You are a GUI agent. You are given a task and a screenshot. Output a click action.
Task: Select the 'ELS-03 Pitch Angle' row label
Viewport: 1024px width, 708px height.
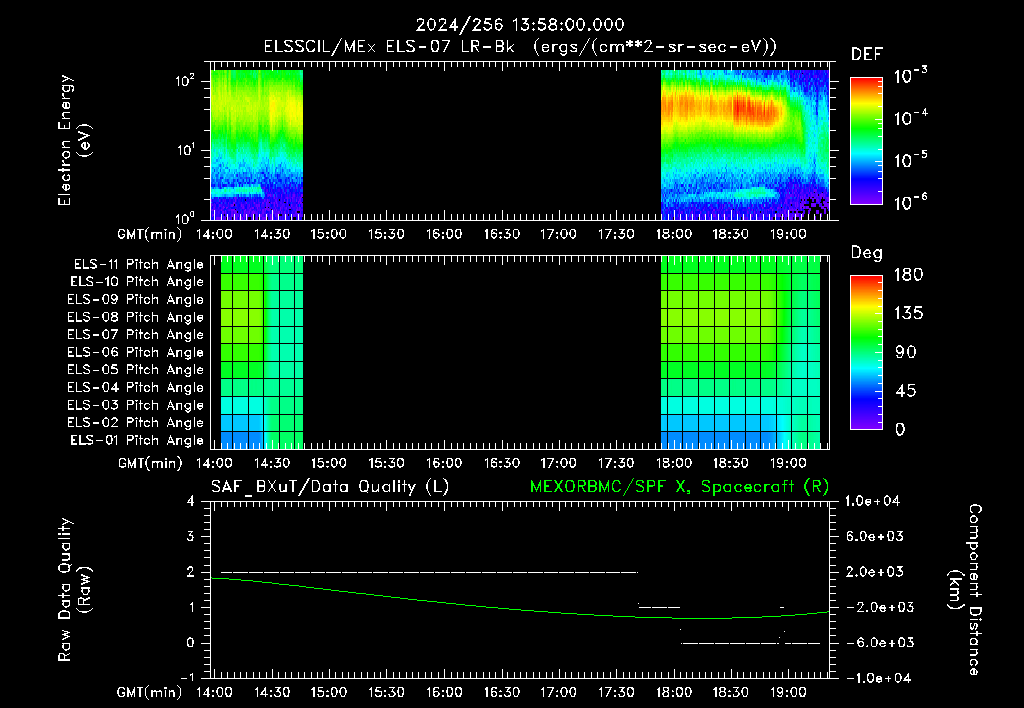coord(136,405)
